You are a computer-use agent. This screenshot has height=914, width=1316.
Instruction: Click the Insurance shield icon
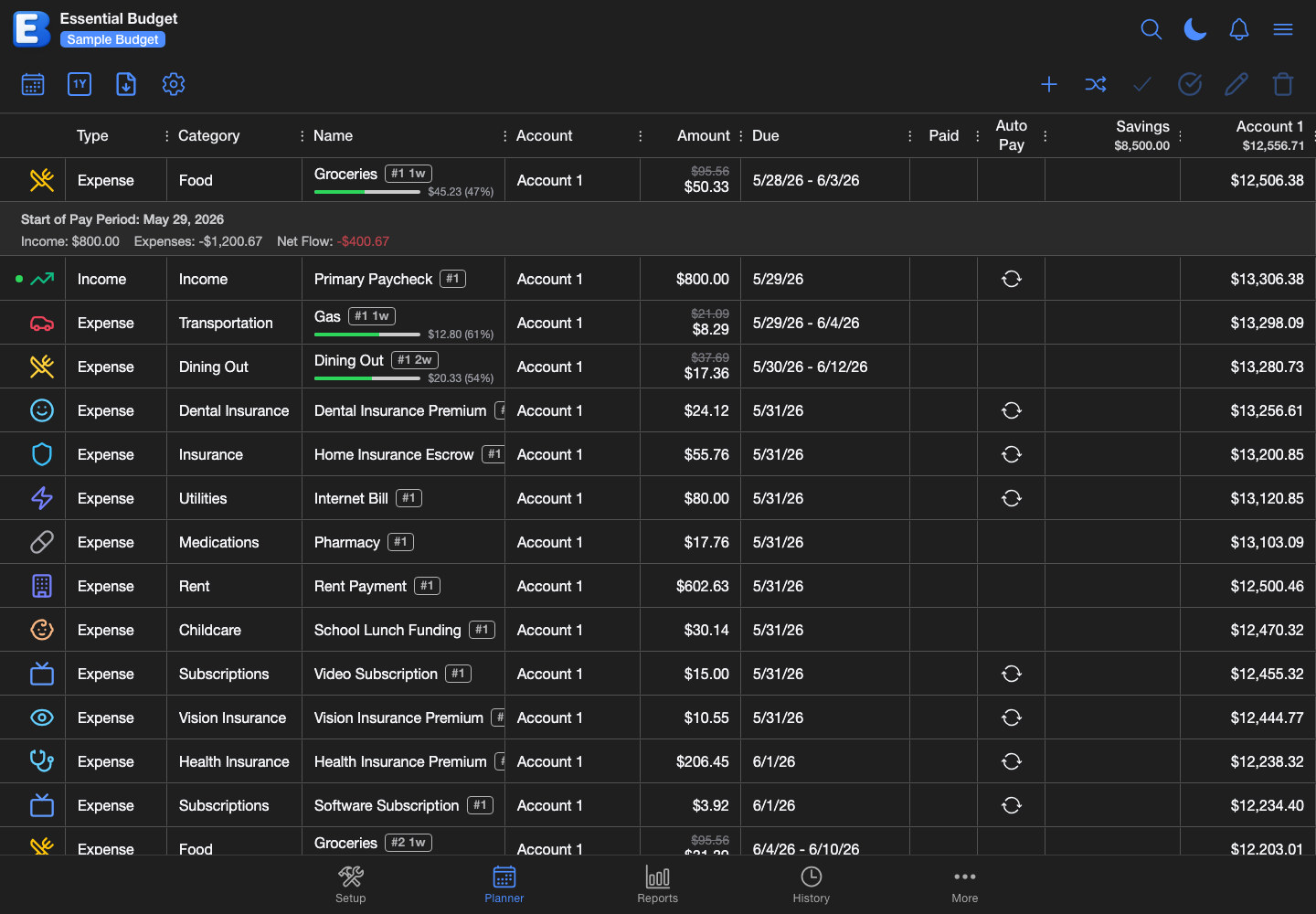42,454
